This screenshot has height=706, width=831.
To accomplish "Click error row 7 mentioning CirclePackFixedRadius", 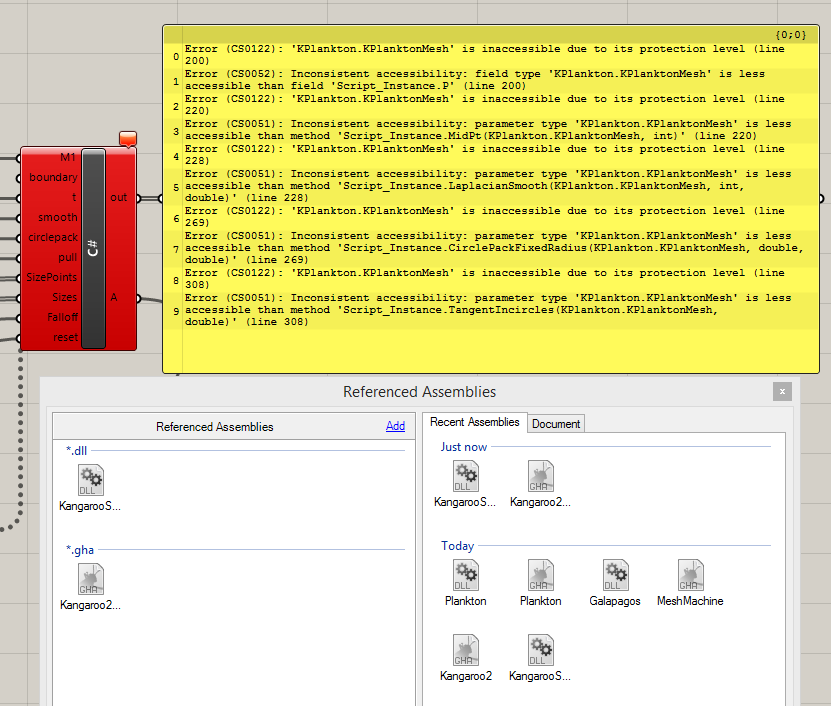I will pos(491,248).
